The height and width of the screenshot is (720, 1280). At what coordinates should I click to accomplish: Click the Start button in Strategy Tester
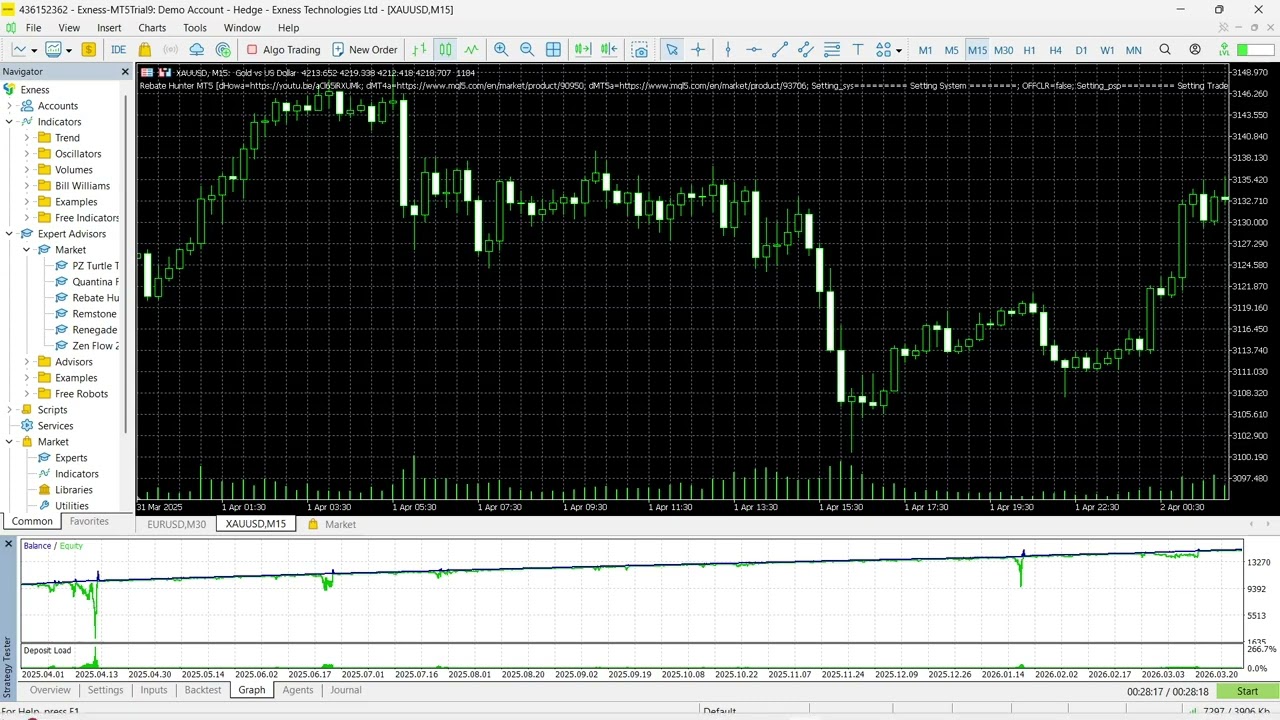coord(1247,691)
